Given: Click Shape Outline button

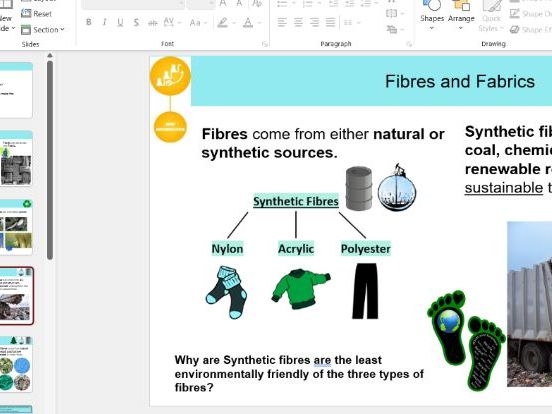Looking at the screenshot, I should (x=531, y=14).
